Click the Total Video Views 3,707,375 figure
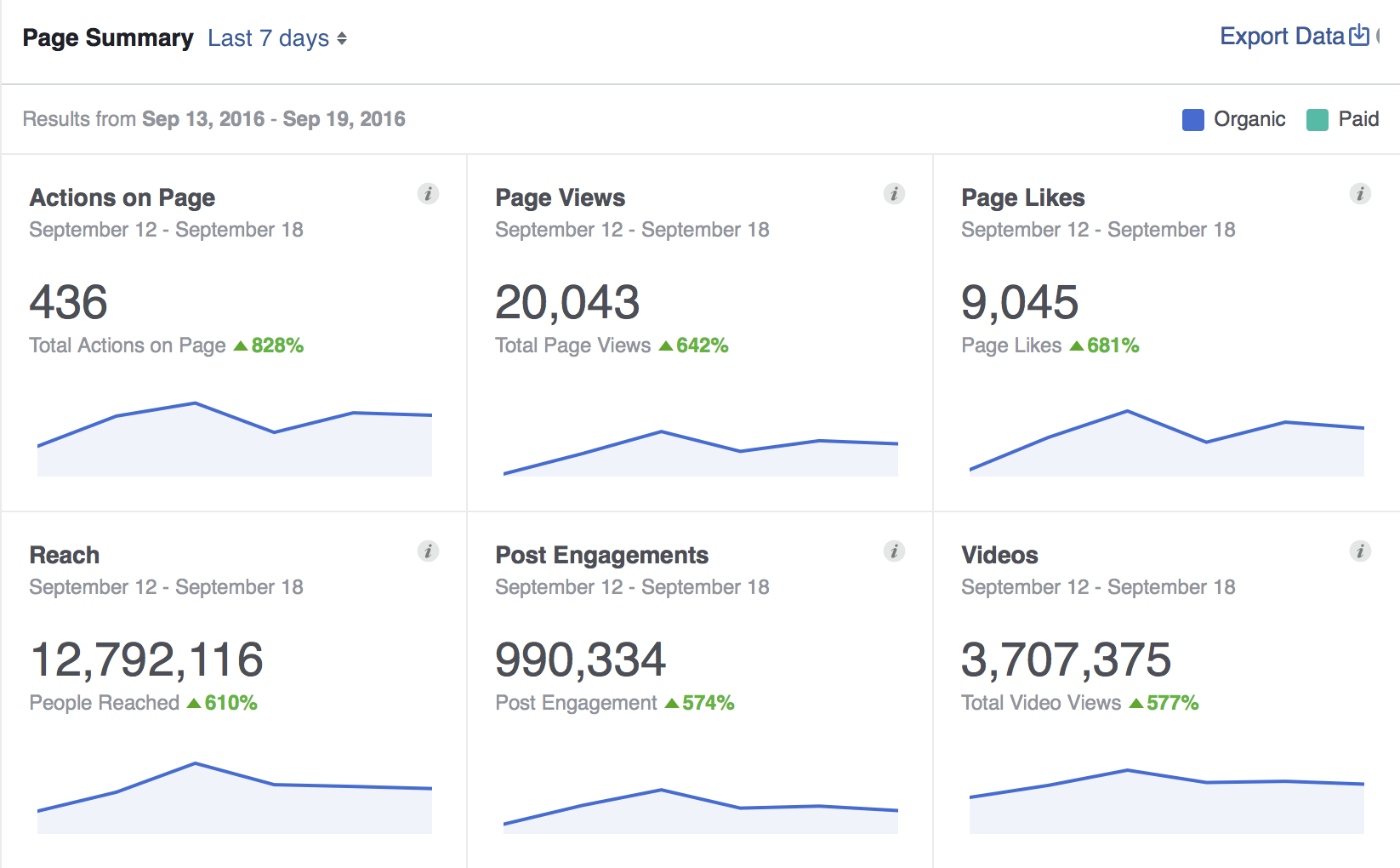Image resolution: width=1400 pixels, height=868 pixels. [x=1066, y=660]
